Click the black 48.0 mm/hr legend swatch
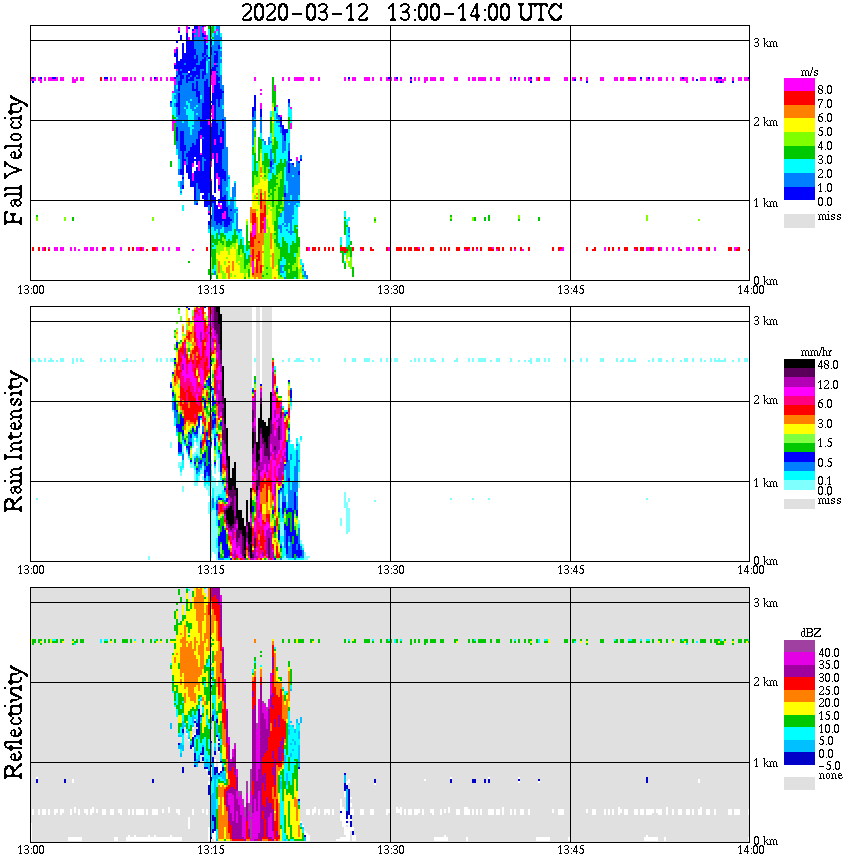 click(x=799, y=364)
